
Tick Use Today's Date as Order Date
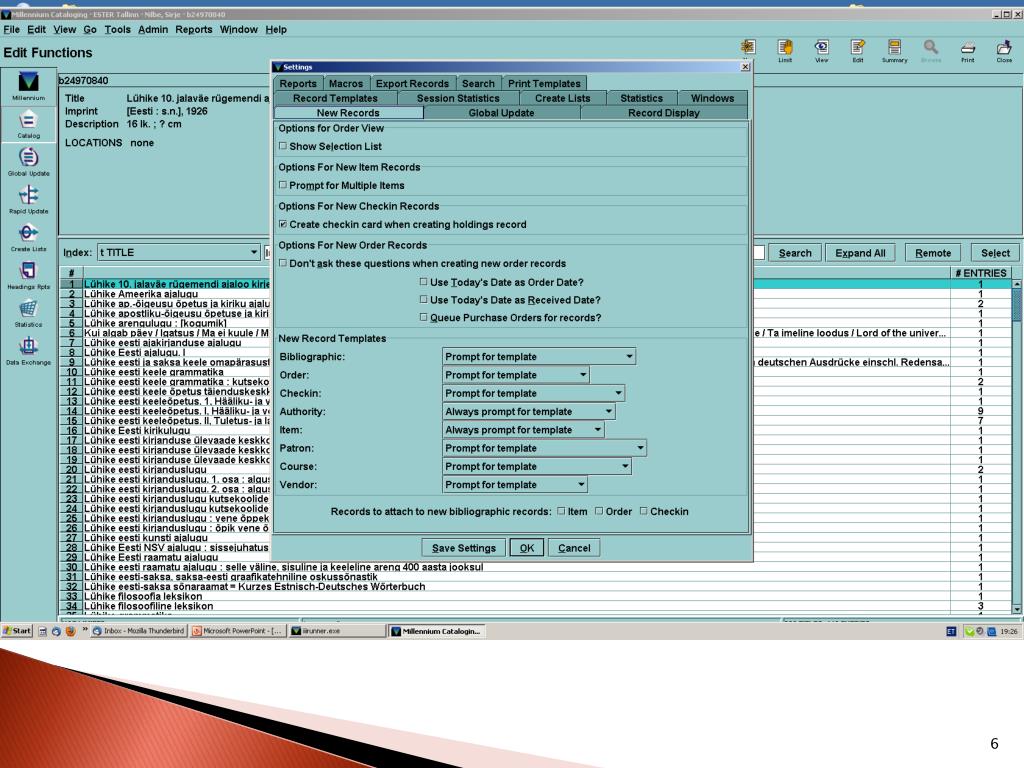[x=423, y=282]
